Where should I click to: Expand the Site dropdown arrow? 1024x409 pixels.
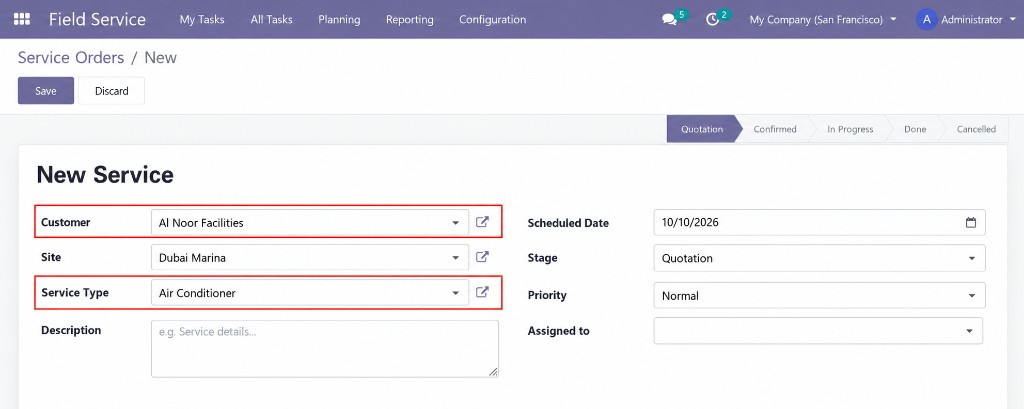(x=455, y=257)
